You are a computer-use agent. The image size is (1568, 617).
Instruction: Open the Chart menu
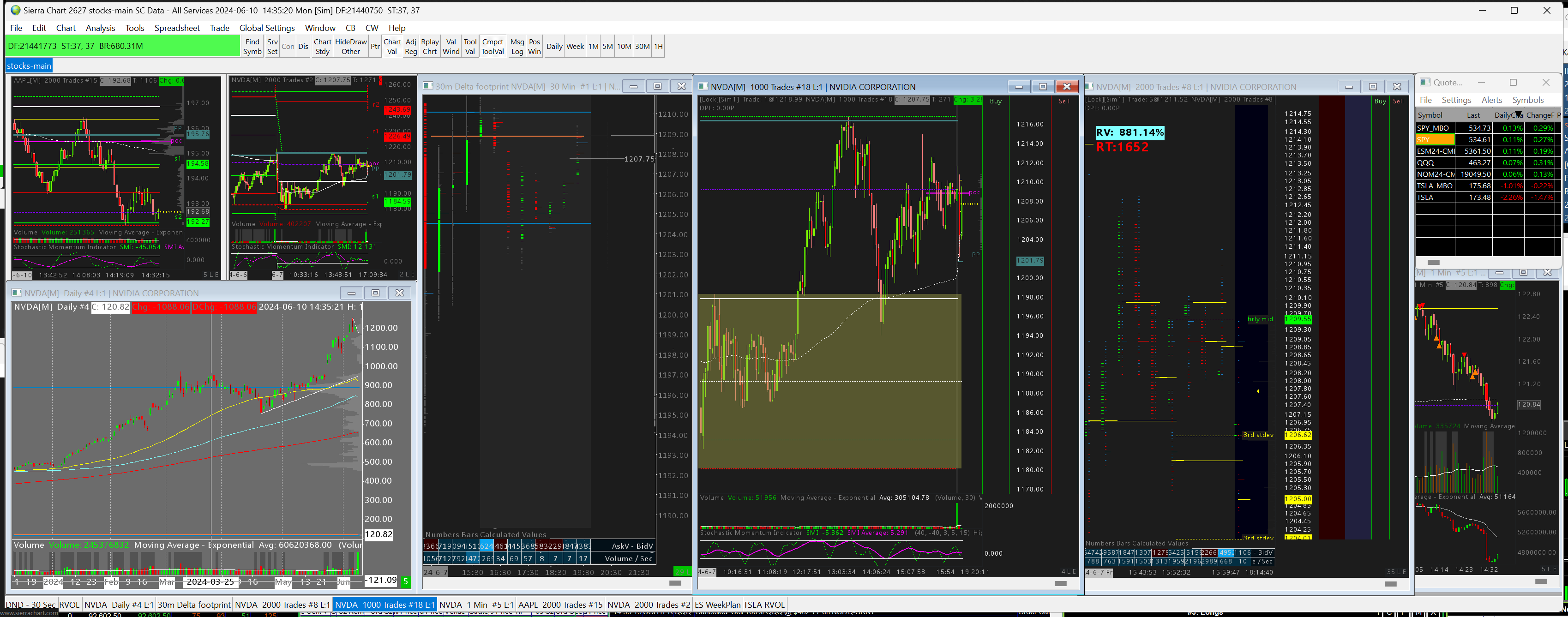(x=66, y=28)
